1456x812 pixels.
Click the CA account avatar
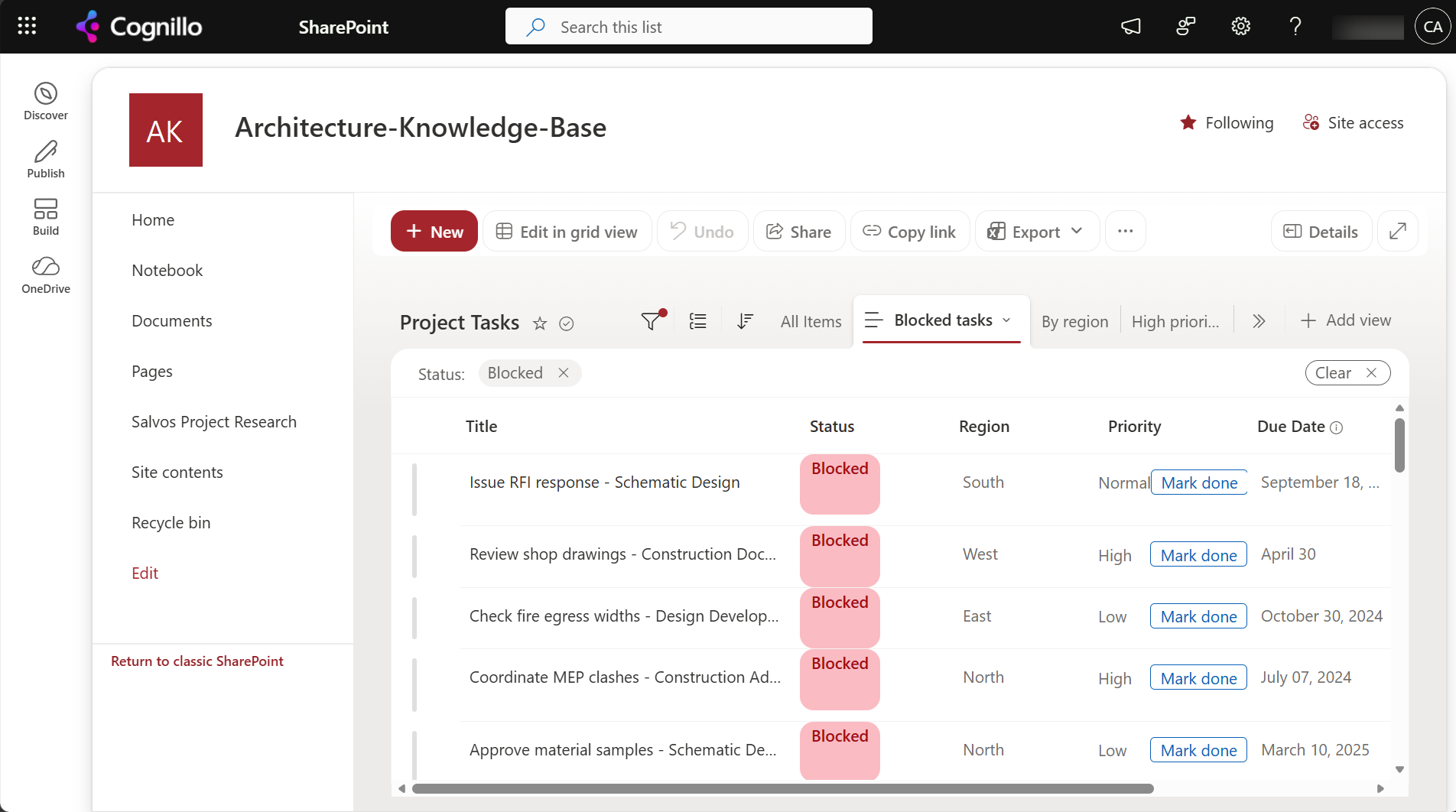[1432, 27]
